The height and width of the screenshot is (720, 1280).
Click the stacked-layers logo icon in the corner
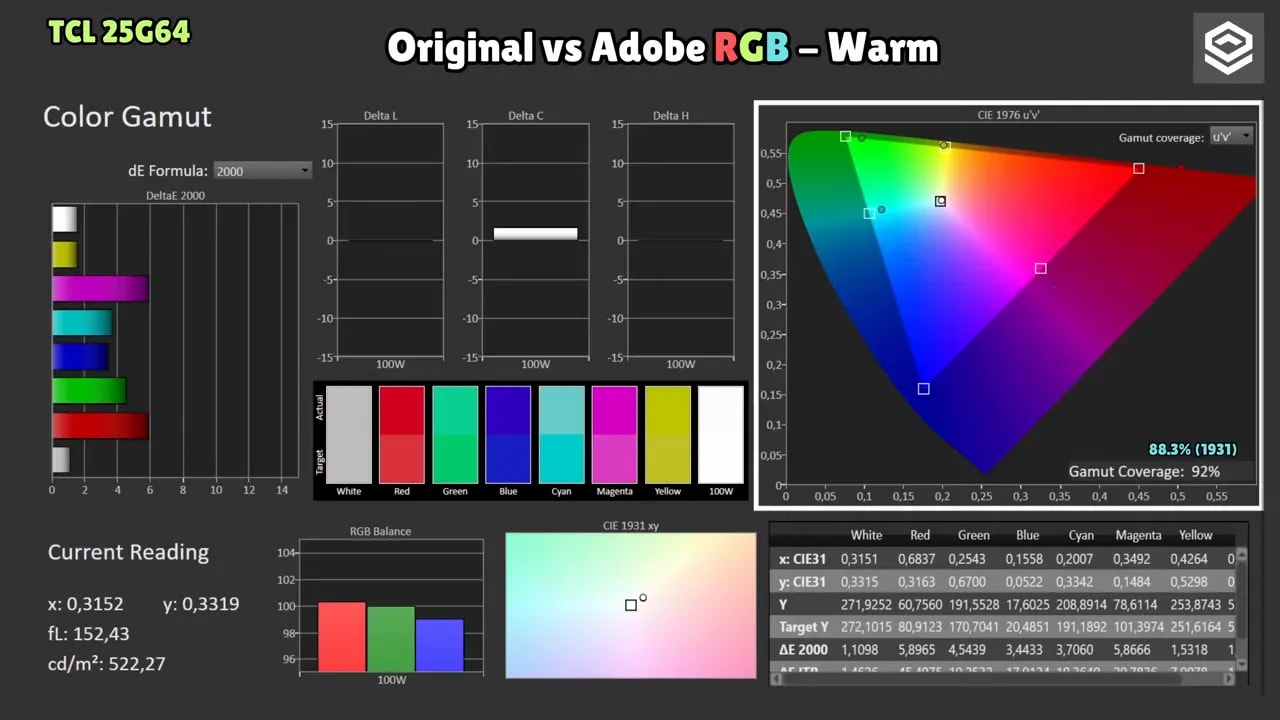point(1228,48)
